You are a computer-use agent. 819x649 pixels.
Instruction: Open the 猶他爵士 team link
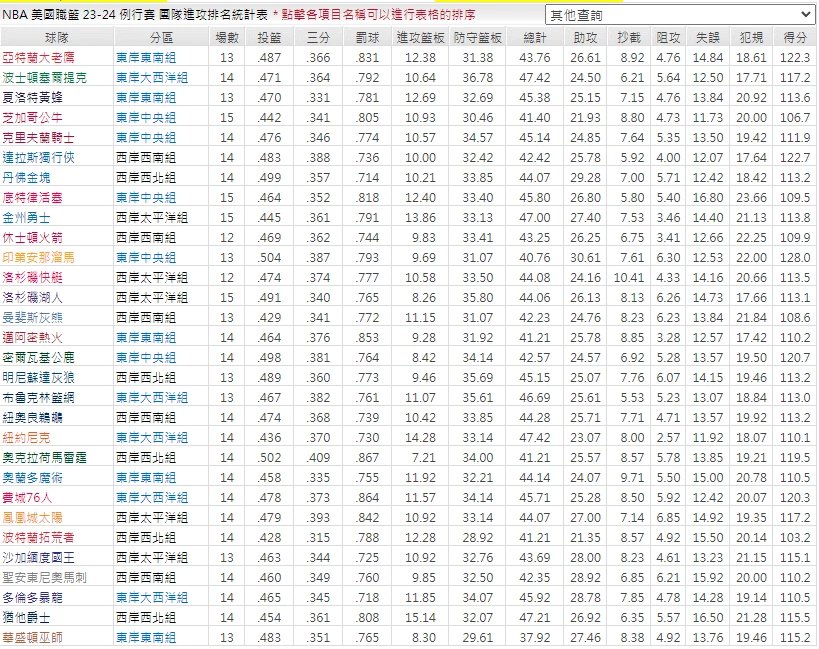click(26, 618)
